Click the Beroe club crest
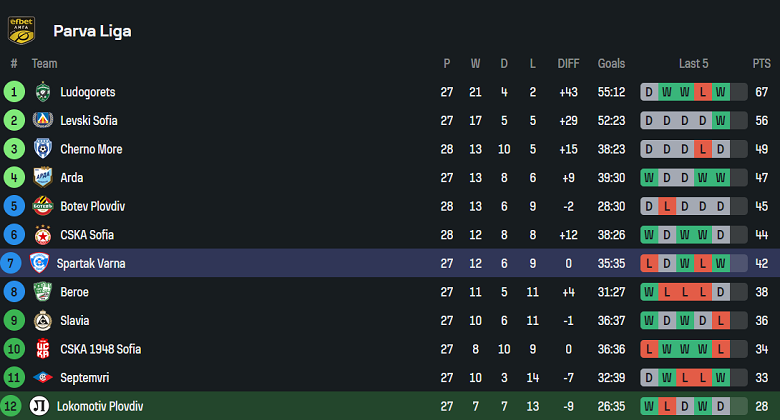This screenshot has width=780, height=420. 42,292
